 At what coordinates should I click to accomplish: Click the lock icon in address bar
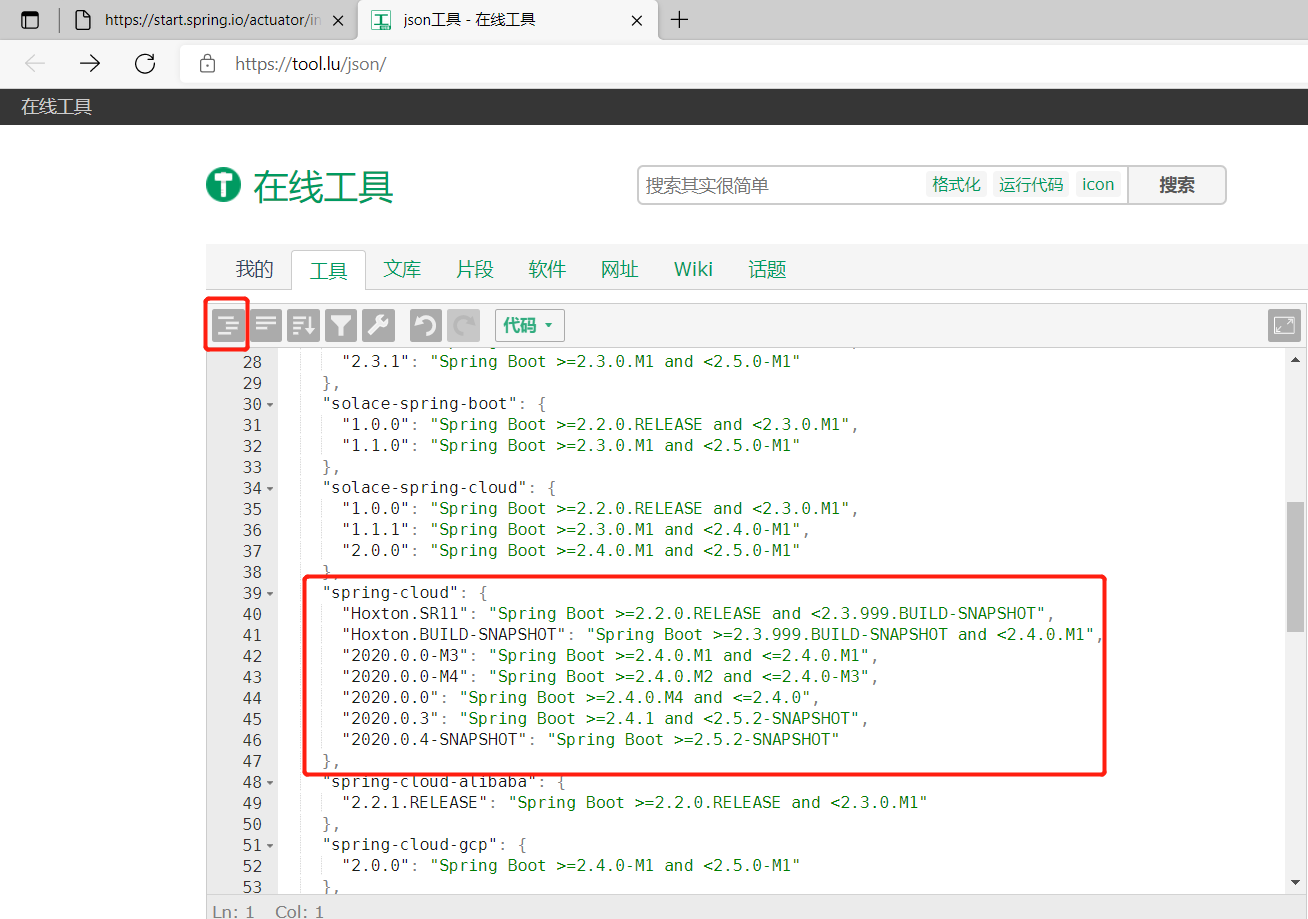[x=208, y=64]
